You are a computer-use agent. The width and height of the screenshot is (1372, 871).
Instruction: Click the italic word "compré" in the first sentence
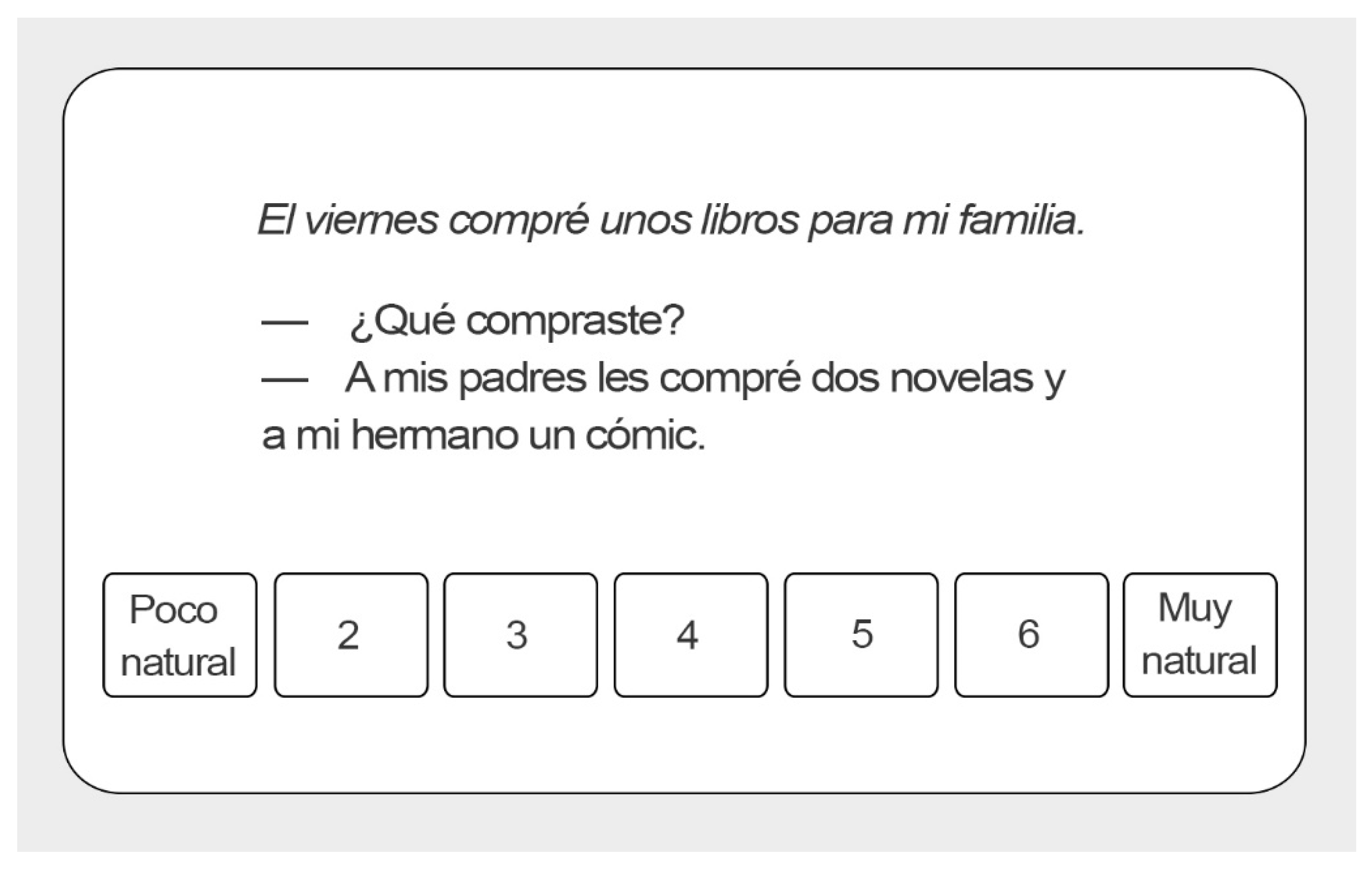(x=517, y=221)
